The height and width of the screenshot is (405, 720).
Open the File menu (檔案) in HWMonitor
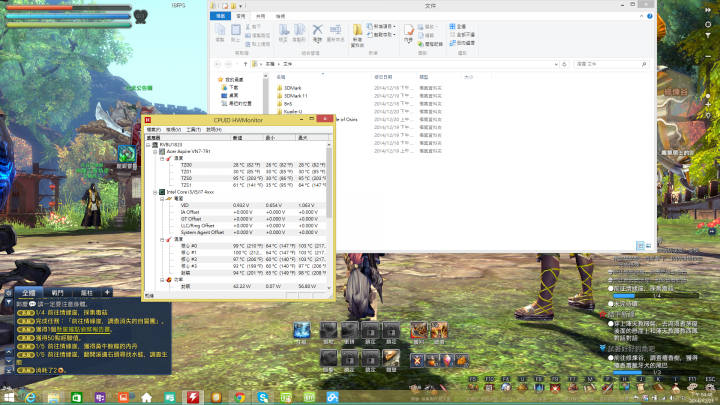(153, 130)
